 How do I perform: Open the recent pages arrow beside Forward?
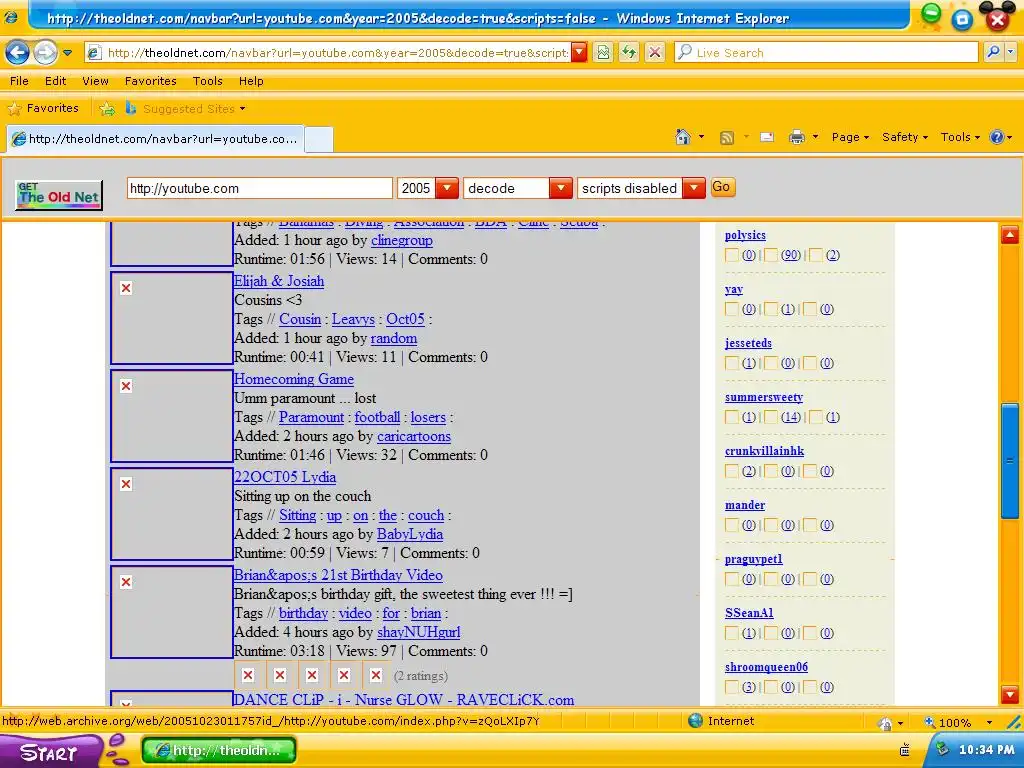[x=67, y=53]
